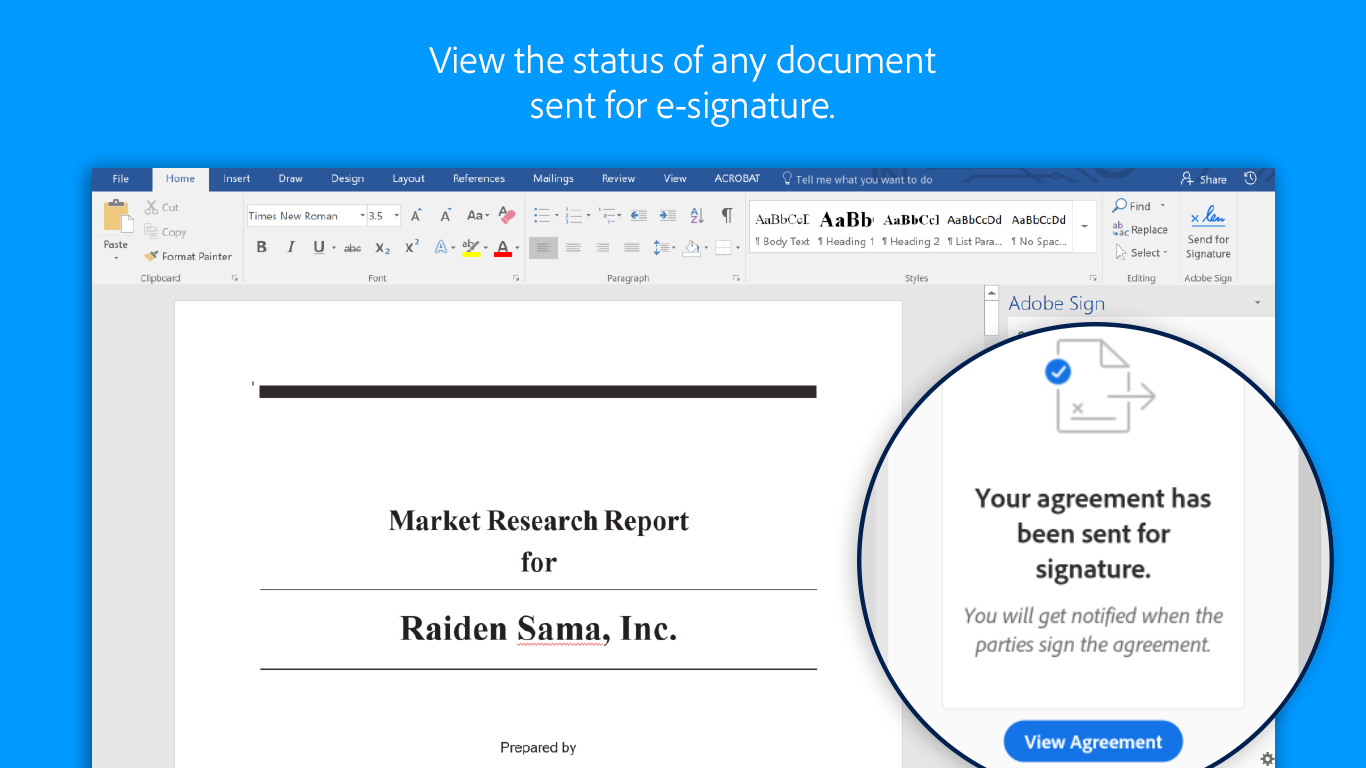Justify the paragraph text
The height and width of the screenshot is (768, 1366).
(x=632, y=247)
